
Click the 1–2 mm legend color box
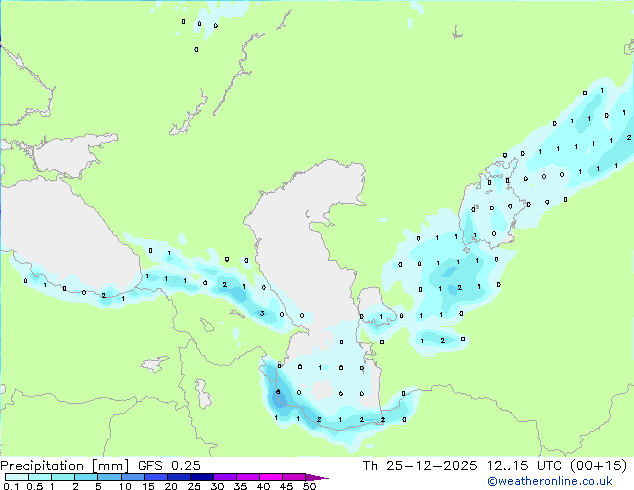(x=63, y=477)
